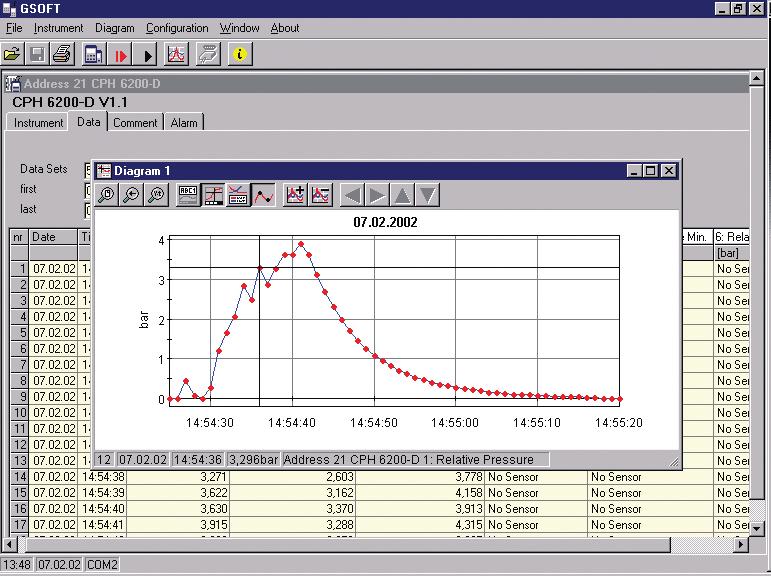The image size is (771, 576).
Task: Open the Configuration menu
Action: pos(177,28)
